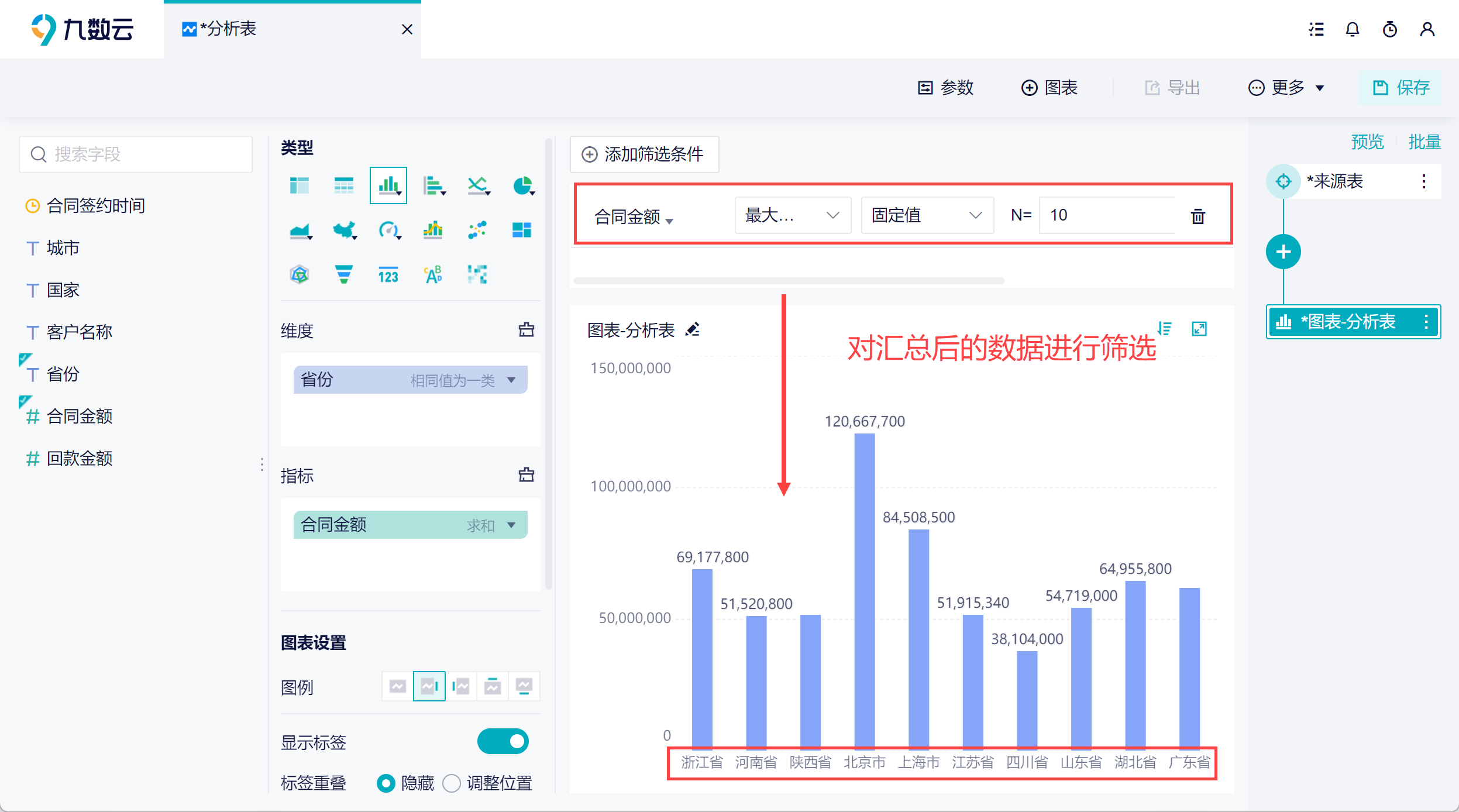The width and height of the screenshot is (1459, 812).
Task: Click the 保存 button
Action: [x=1400, y=88]
